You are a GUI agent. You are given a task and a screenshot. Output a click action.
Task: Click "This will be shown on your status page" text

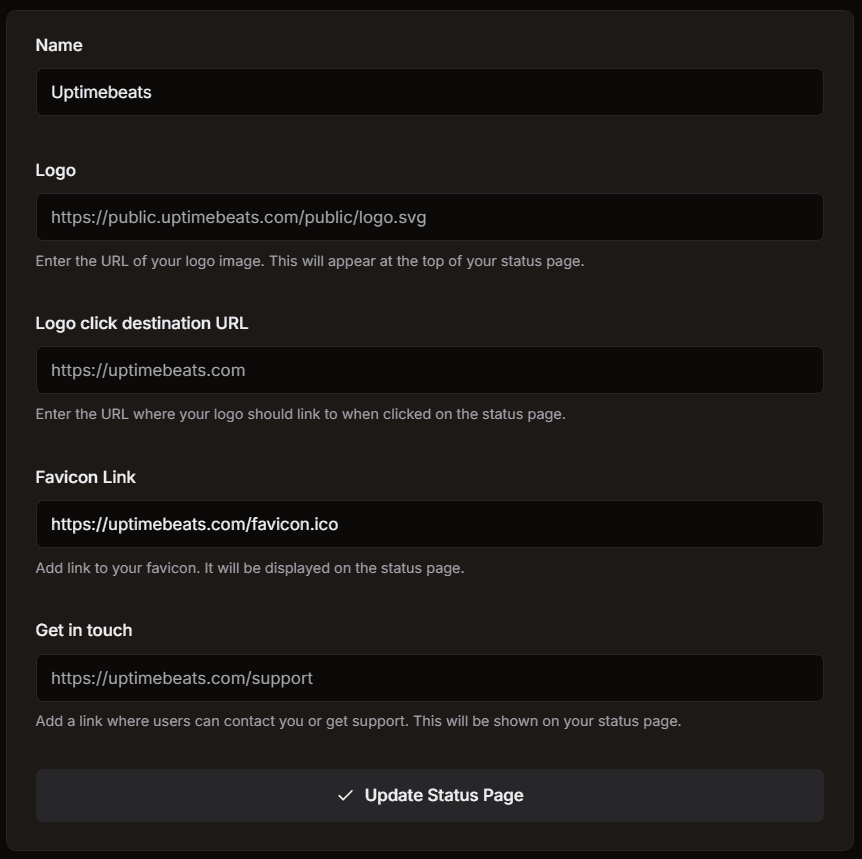pos(547,721)
